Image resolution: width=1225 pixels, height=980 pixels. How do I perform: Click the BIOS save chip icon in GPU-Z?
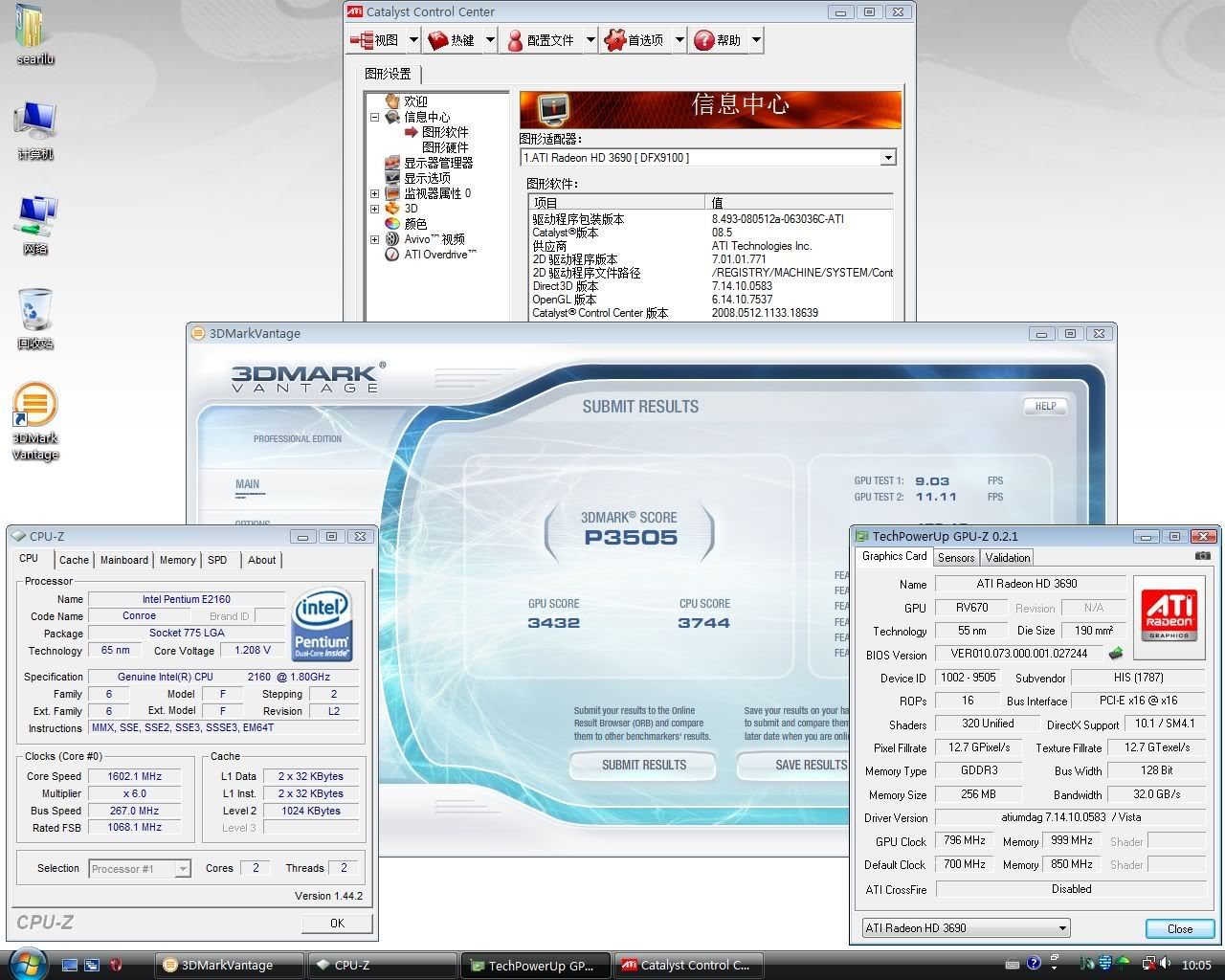(1116, 655)
